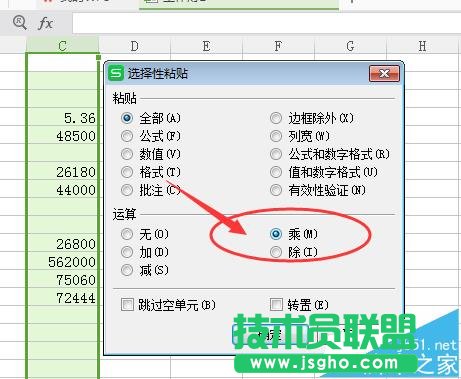Click the cell containing 72444
This screenshot has height=379, width=461.
tap(62, 298)
